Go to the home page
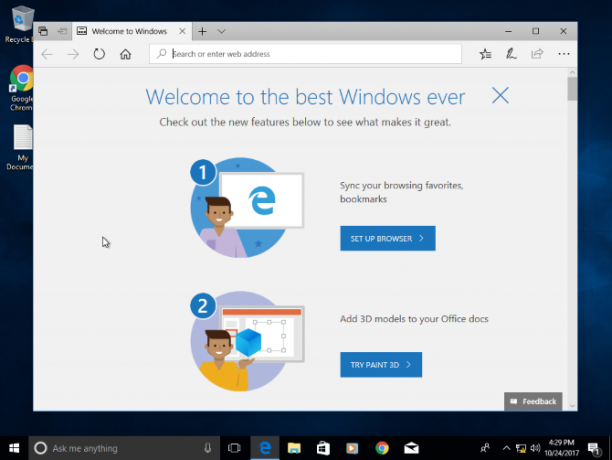This screenshot has height=460, width=612. (x=125, y=54)
